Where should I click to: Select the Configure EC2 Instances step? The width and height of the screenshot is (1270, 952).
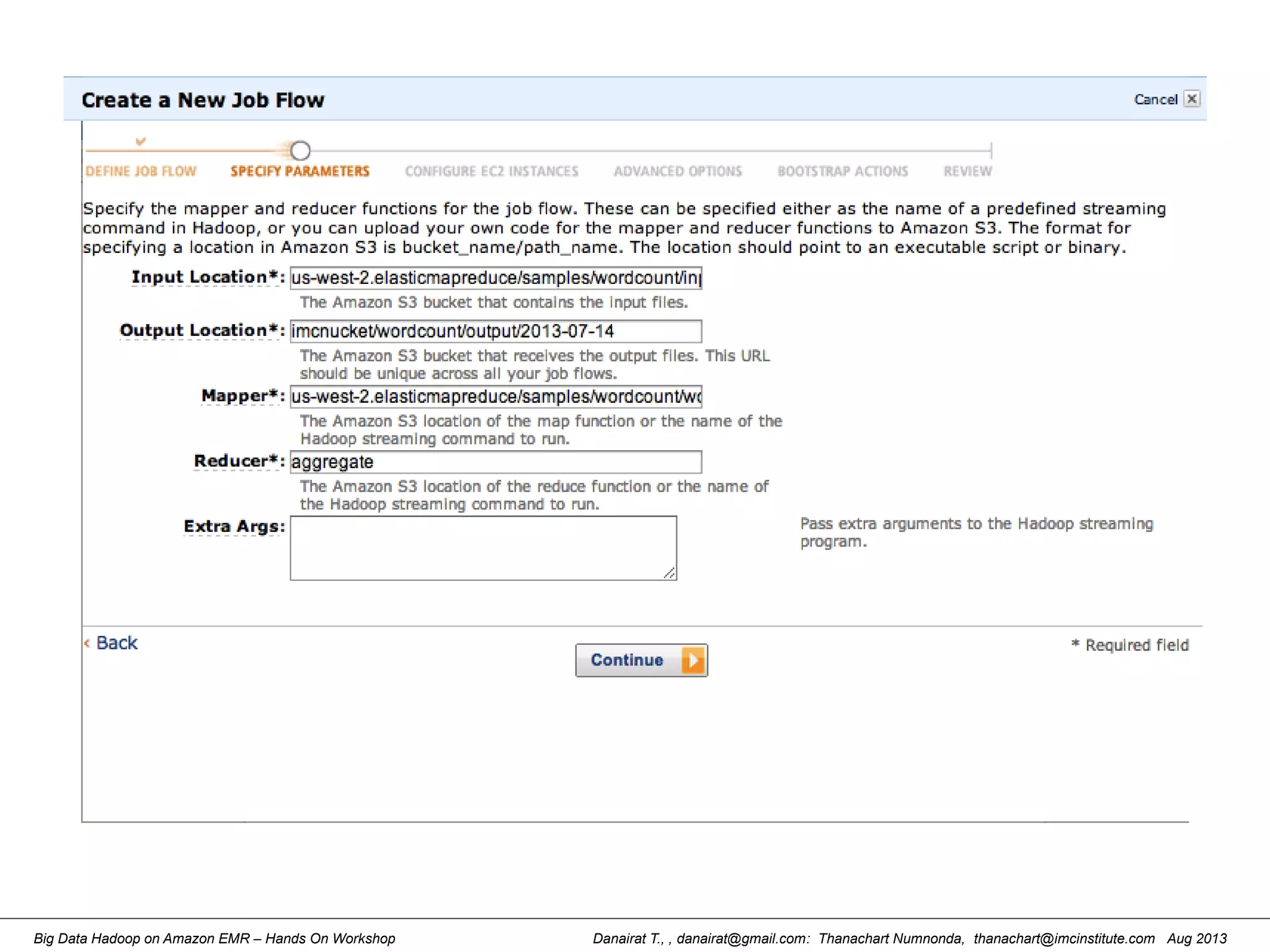coord(492,171)
